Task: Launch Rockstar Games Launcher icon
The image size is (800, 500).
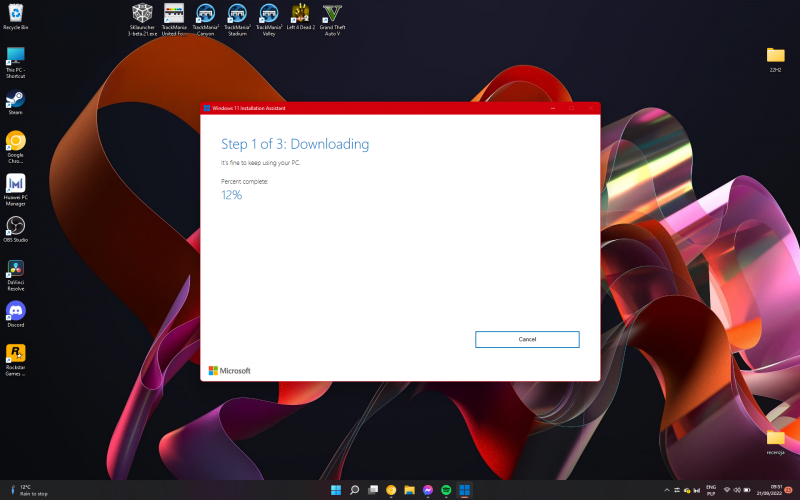Action: click(x=15, y=354)
